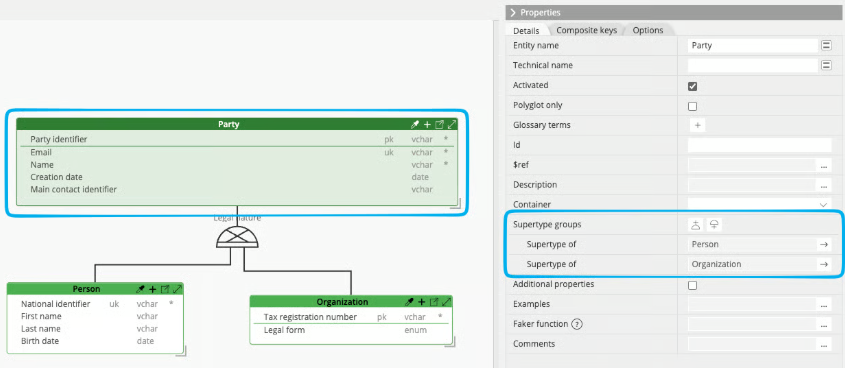
Task: Select the National identifier attribute
Action: 95,304
